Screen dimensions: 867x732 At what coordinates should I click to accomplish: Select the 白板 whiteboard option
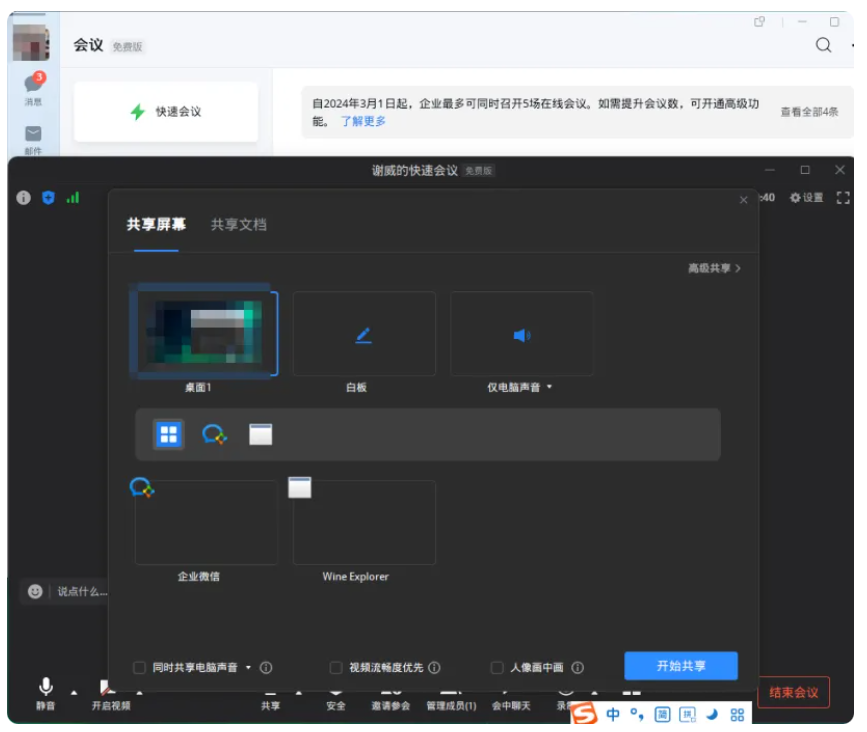point(364,334)
